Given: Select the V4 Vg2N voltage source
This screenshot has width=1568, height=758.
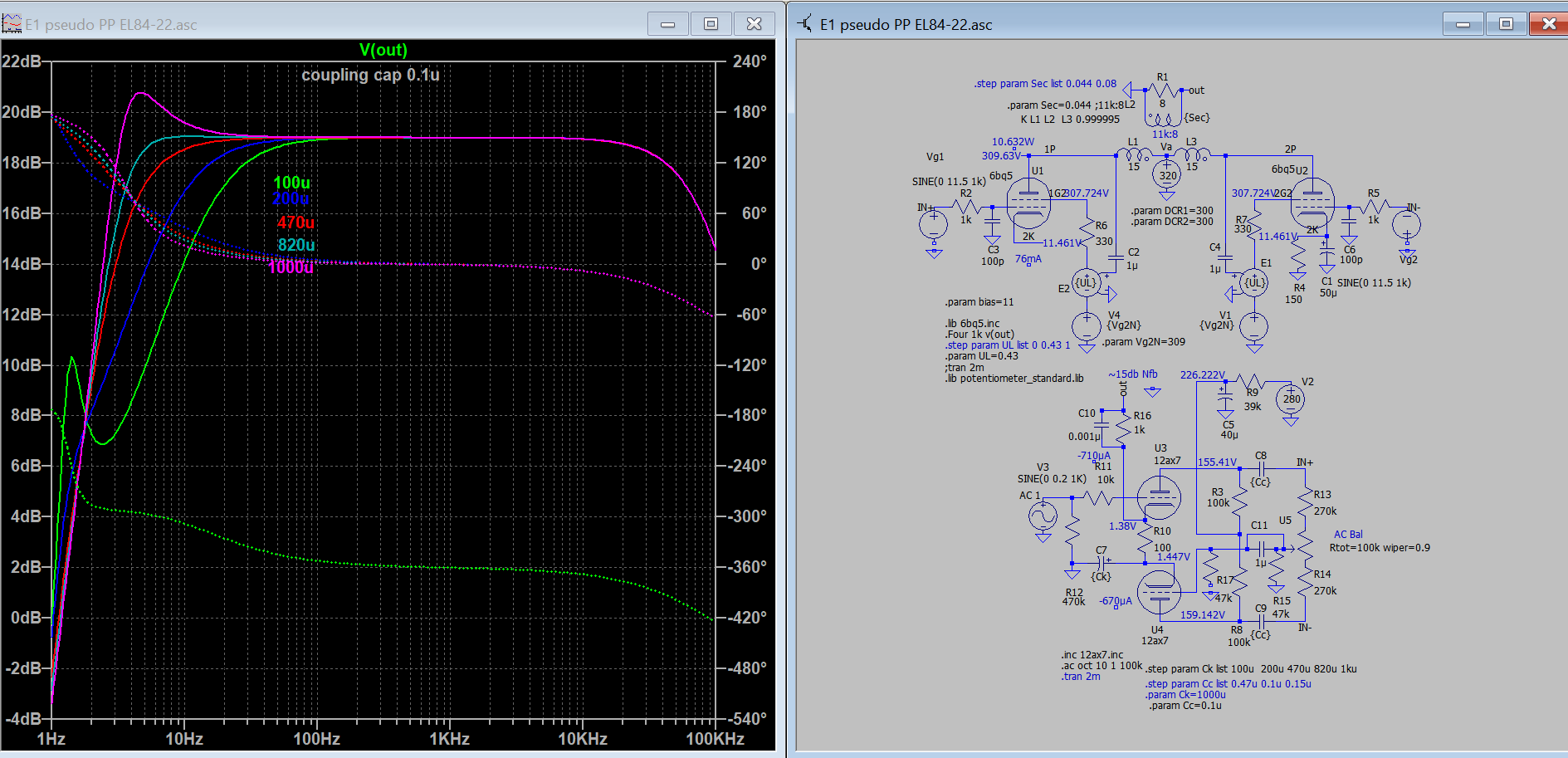Looking at the screenshot, I should pyautogui.click(x=1087, y=326).
